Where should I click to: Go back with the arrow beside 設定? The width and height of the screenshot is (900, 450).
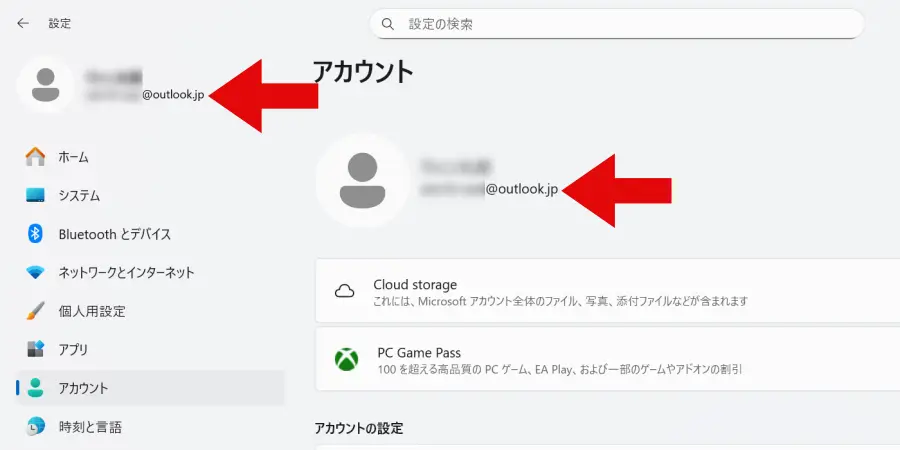tap(23, 24)
